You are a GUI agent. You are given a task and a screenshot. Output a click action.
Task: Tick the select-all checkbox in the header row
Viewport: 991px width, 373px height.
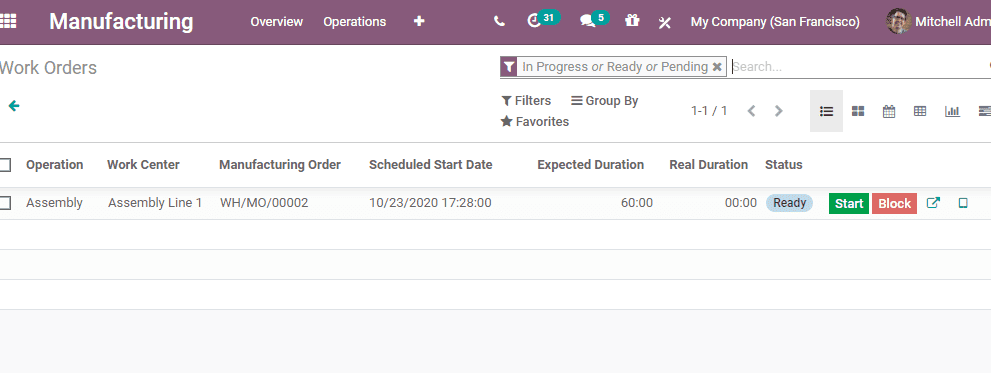(5, 165)
